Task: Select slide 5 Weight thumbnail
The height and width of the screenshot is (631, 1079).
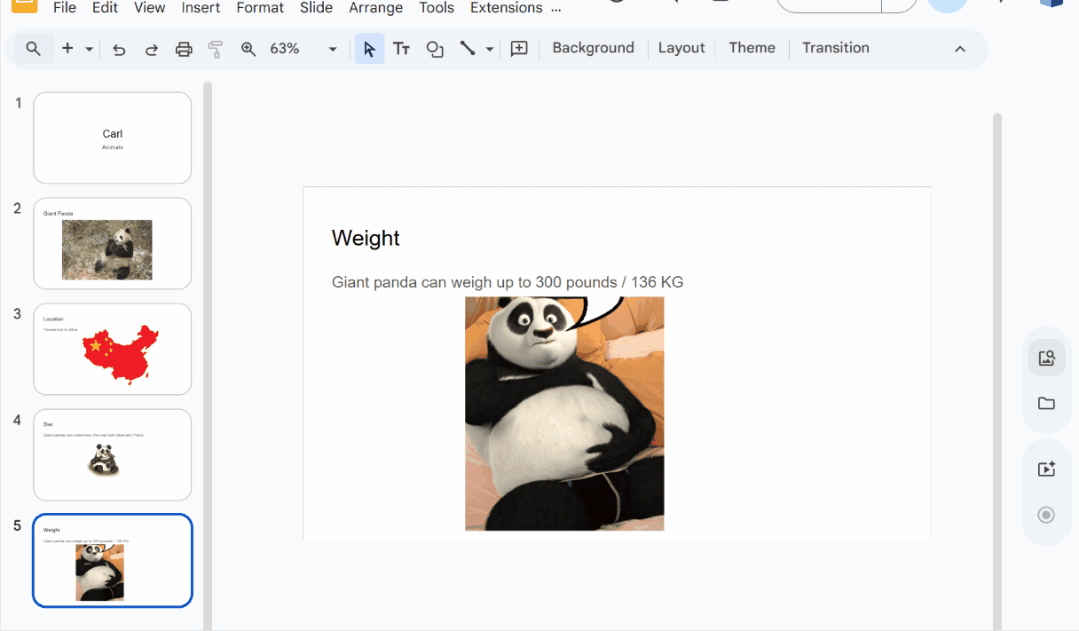Action: [x=113, y=561]
